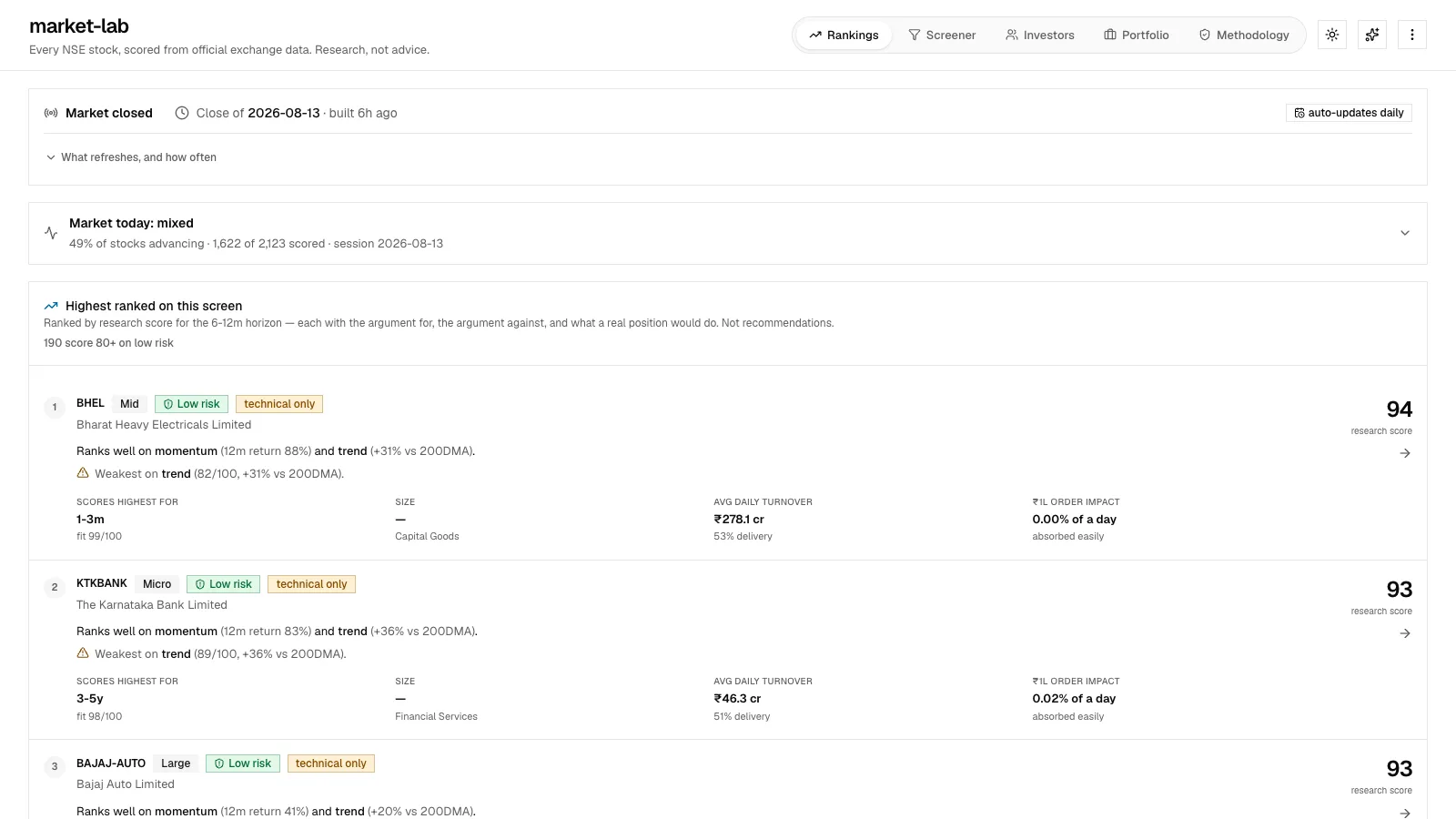
Task: Click the Low risk badge on KTKBANK
Action: 224,584
